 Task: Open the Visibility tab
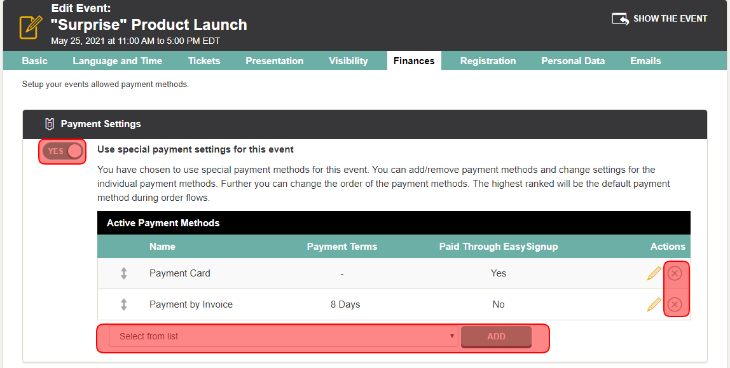click(x=348, y=61)
